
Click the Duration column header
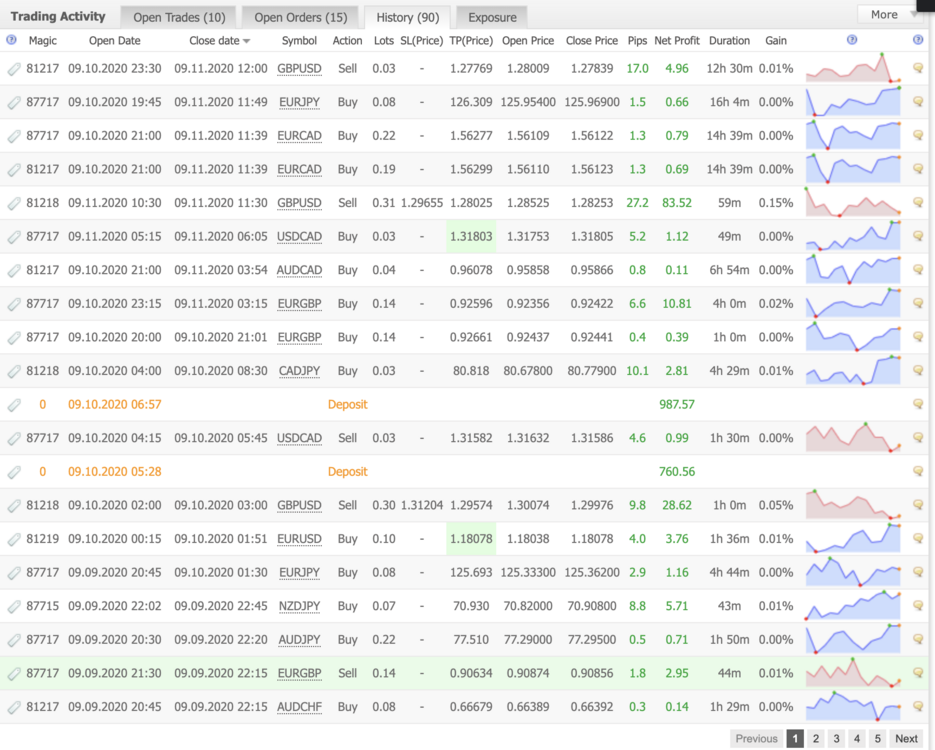(729, 41)
